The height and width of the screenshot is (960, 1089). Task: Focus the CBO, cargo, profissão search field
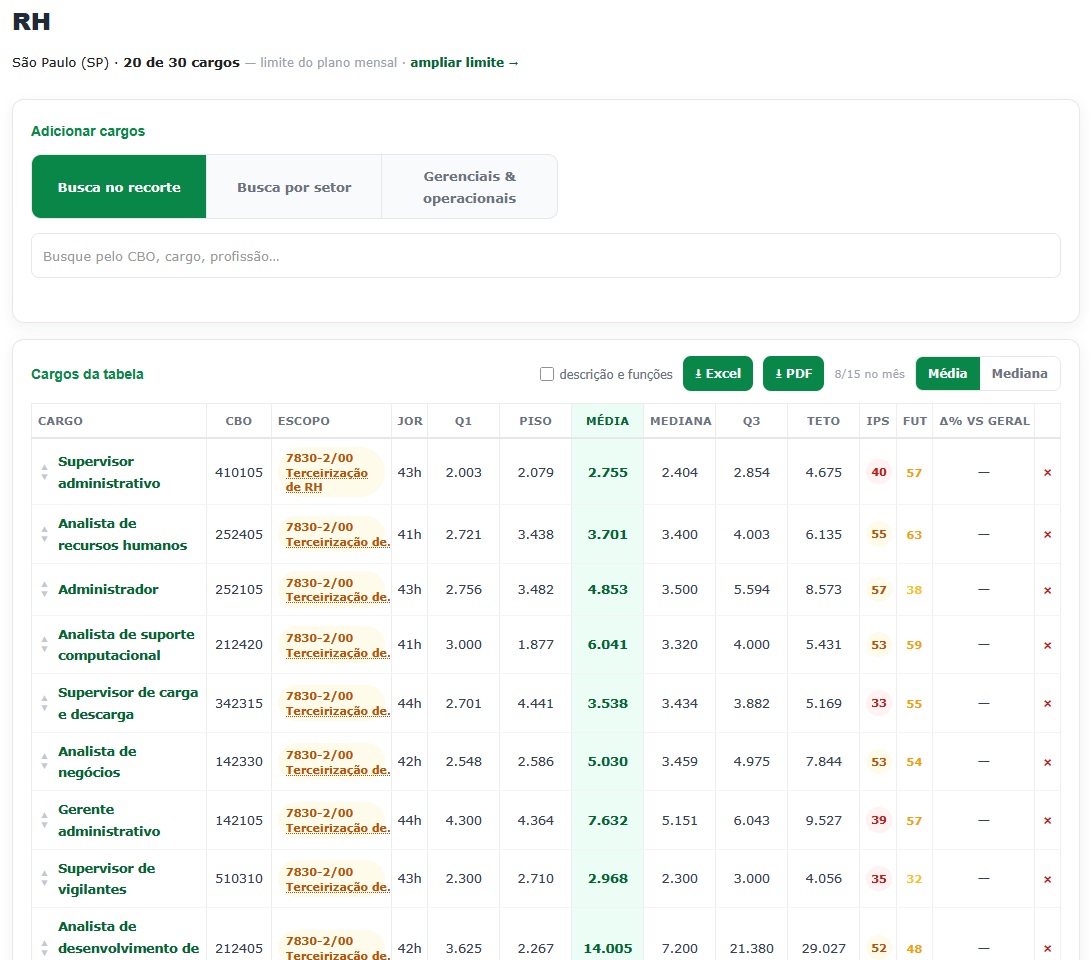point(545,256)
